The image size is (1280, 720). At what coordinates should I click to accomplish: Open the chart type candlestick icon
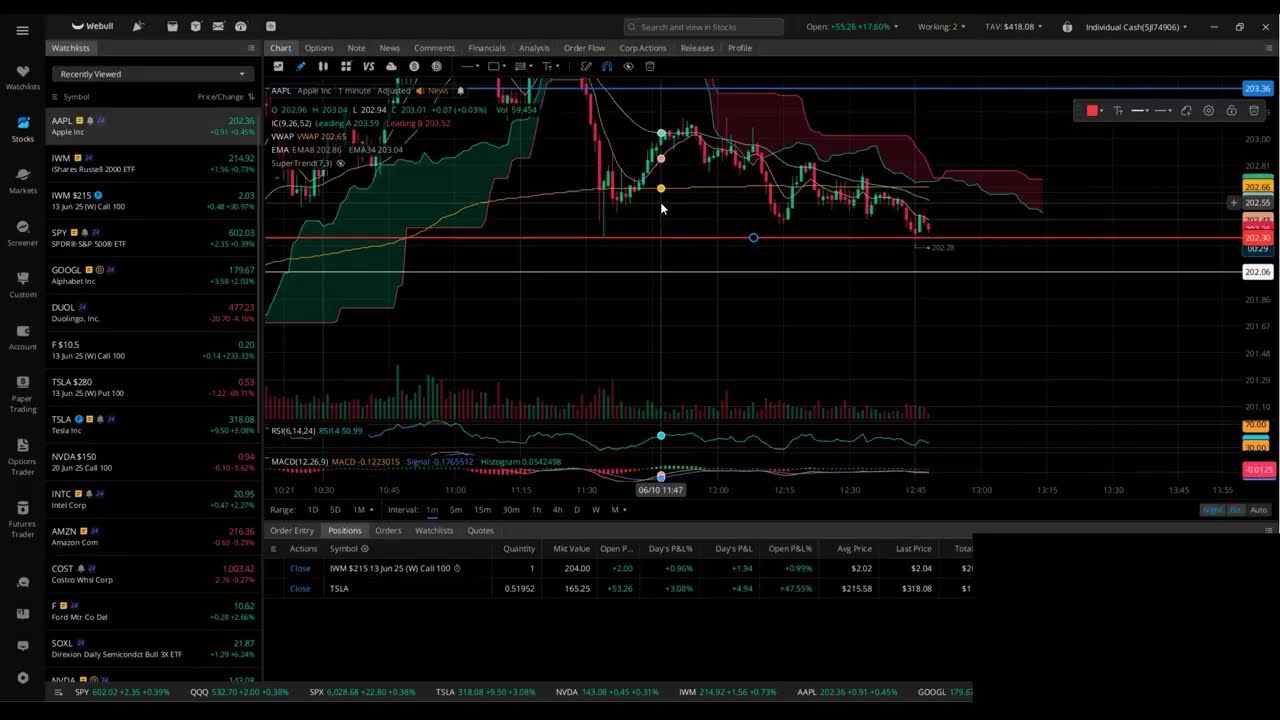323,66
